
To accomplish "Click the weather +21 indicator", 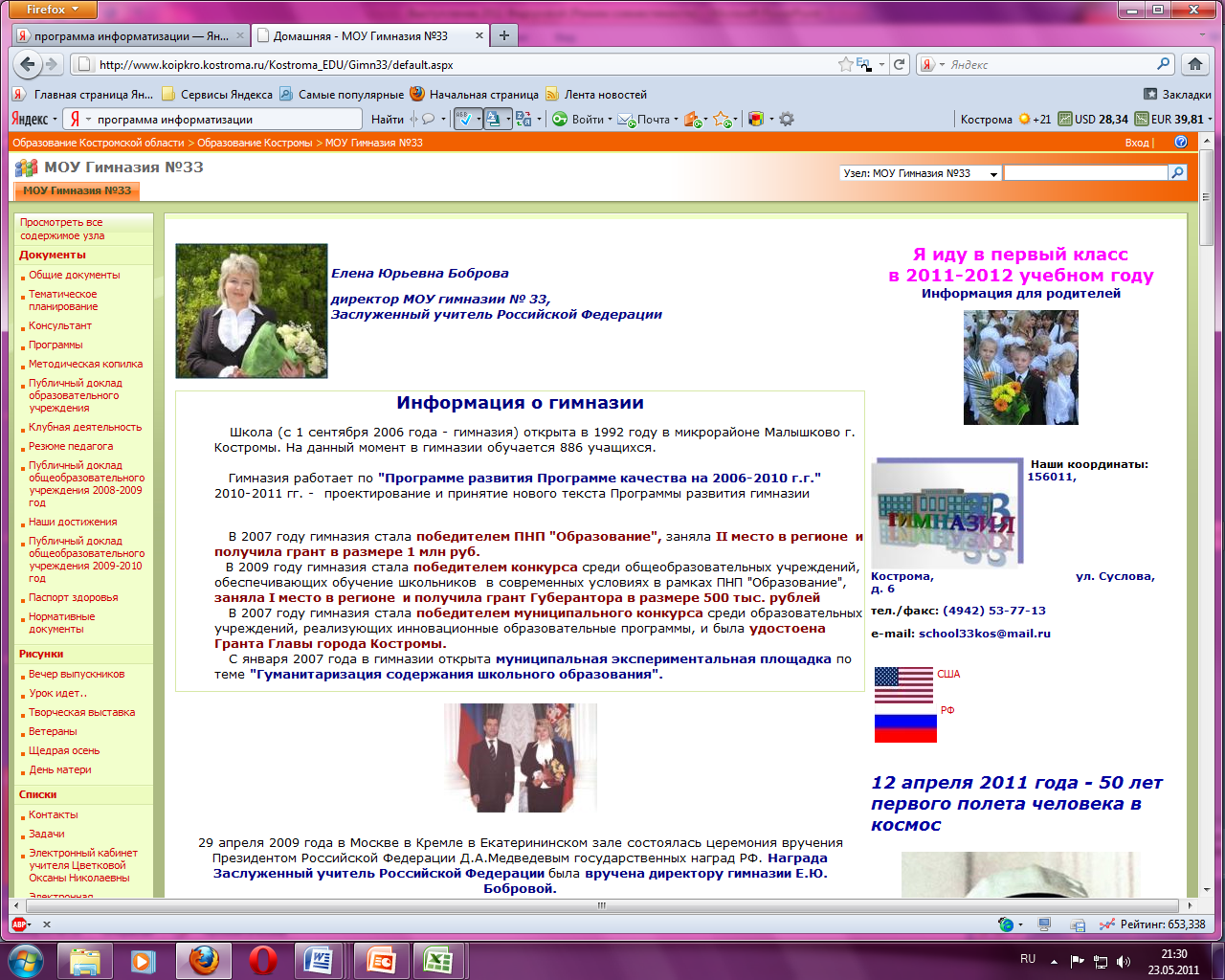I will (1035, 119).
